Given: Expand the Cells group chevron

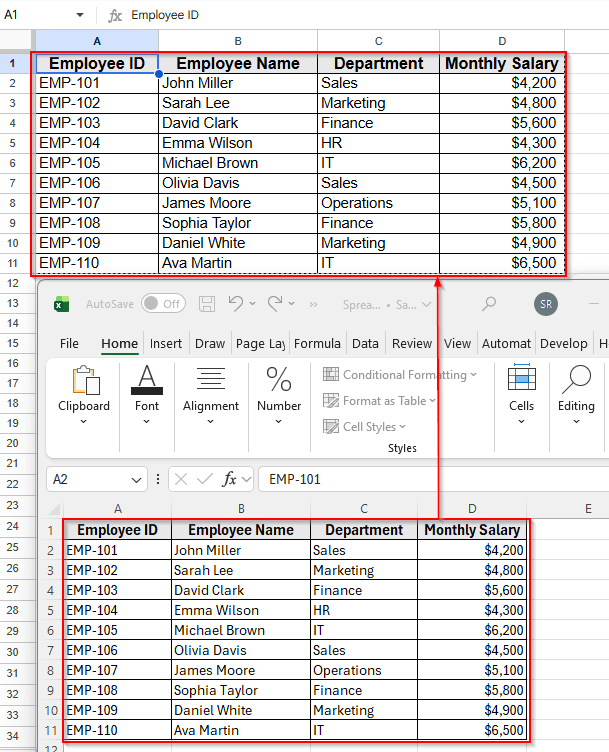Looking at the screenshot, I should tap(521, 422).
